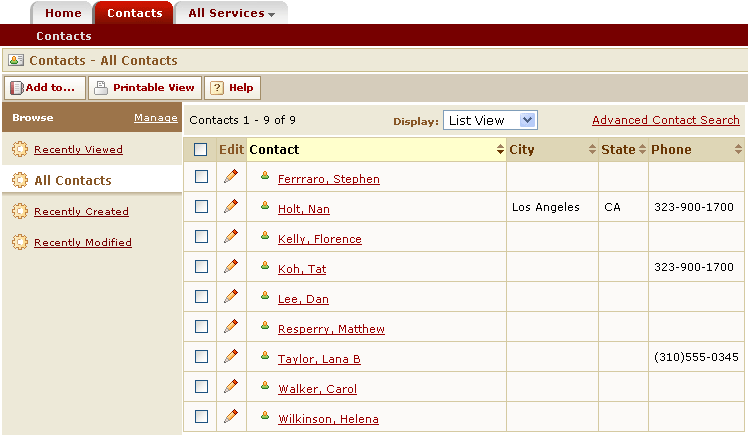
Task: Click the contact card icon in page title
Action: 16,60
